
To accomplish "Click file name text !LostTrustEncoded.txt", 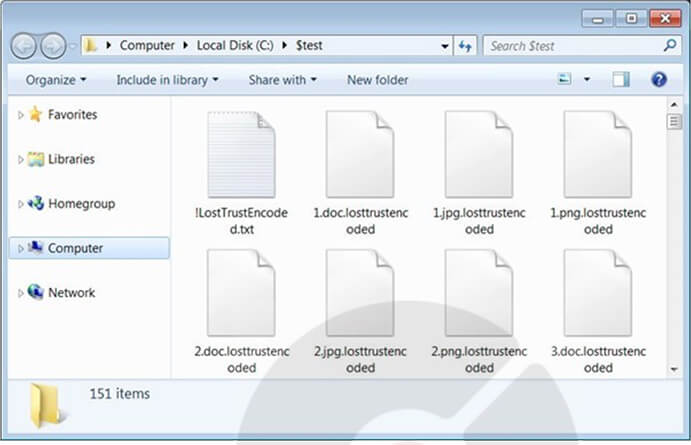I will point(241,221).
